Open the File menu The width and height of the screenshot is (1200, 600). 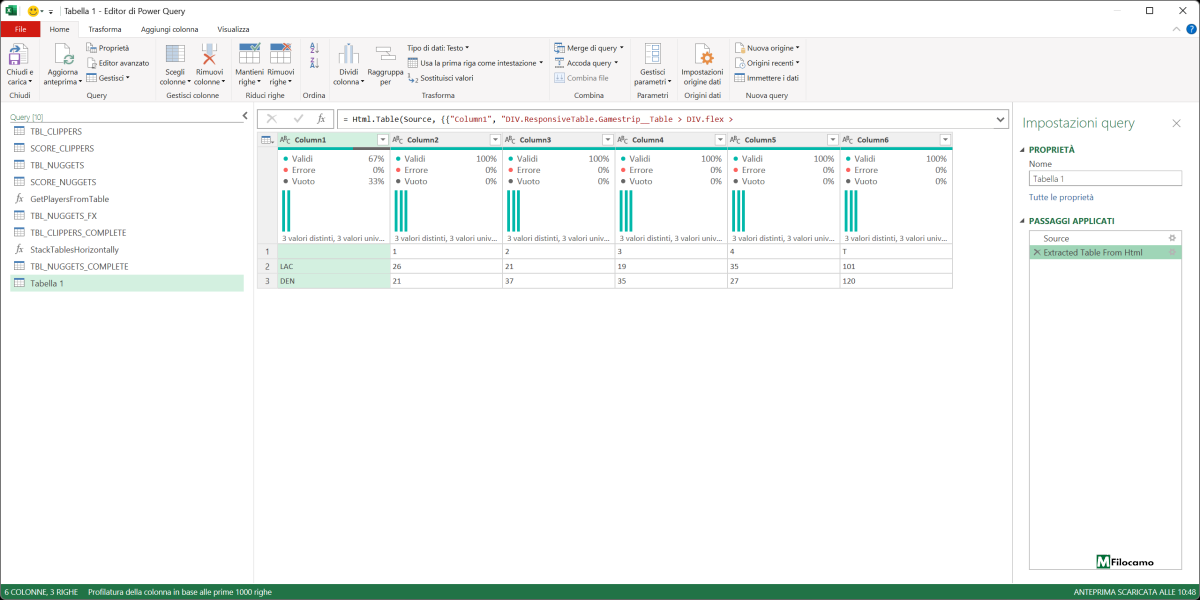click(20, 29)
